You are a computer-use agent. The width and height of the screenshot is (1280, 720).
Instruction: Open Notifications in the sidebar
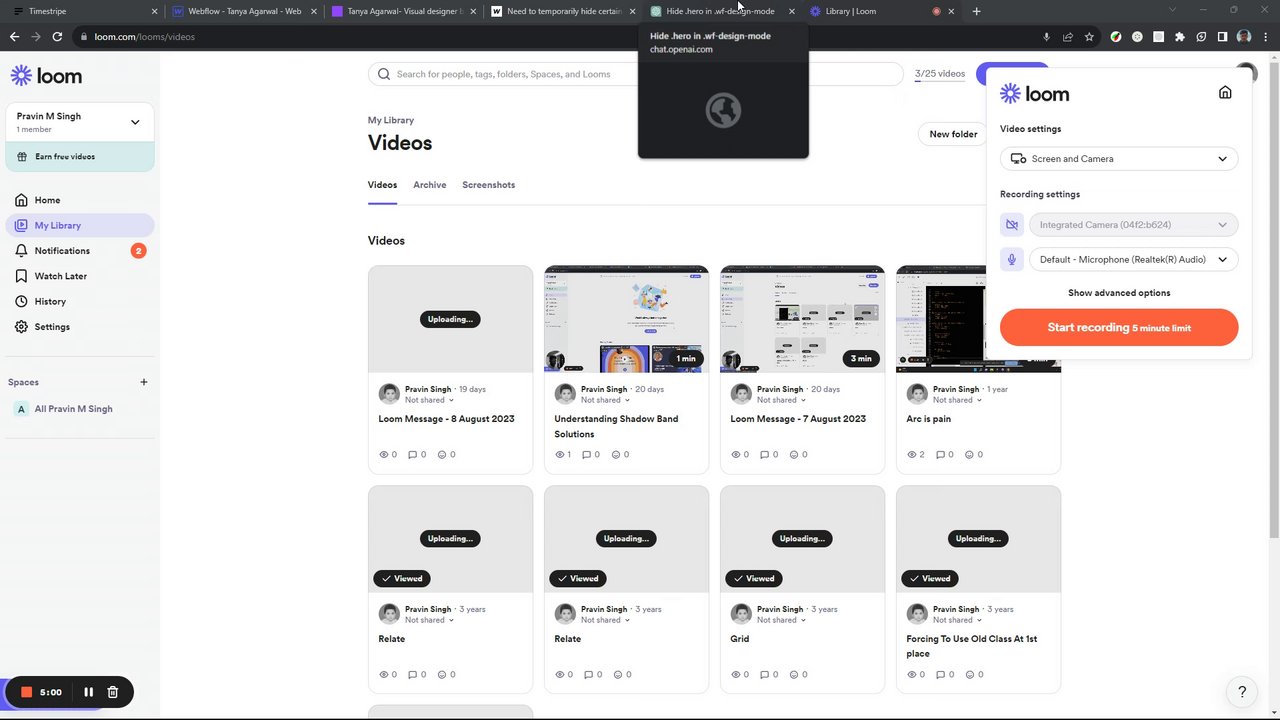(80, 251)
